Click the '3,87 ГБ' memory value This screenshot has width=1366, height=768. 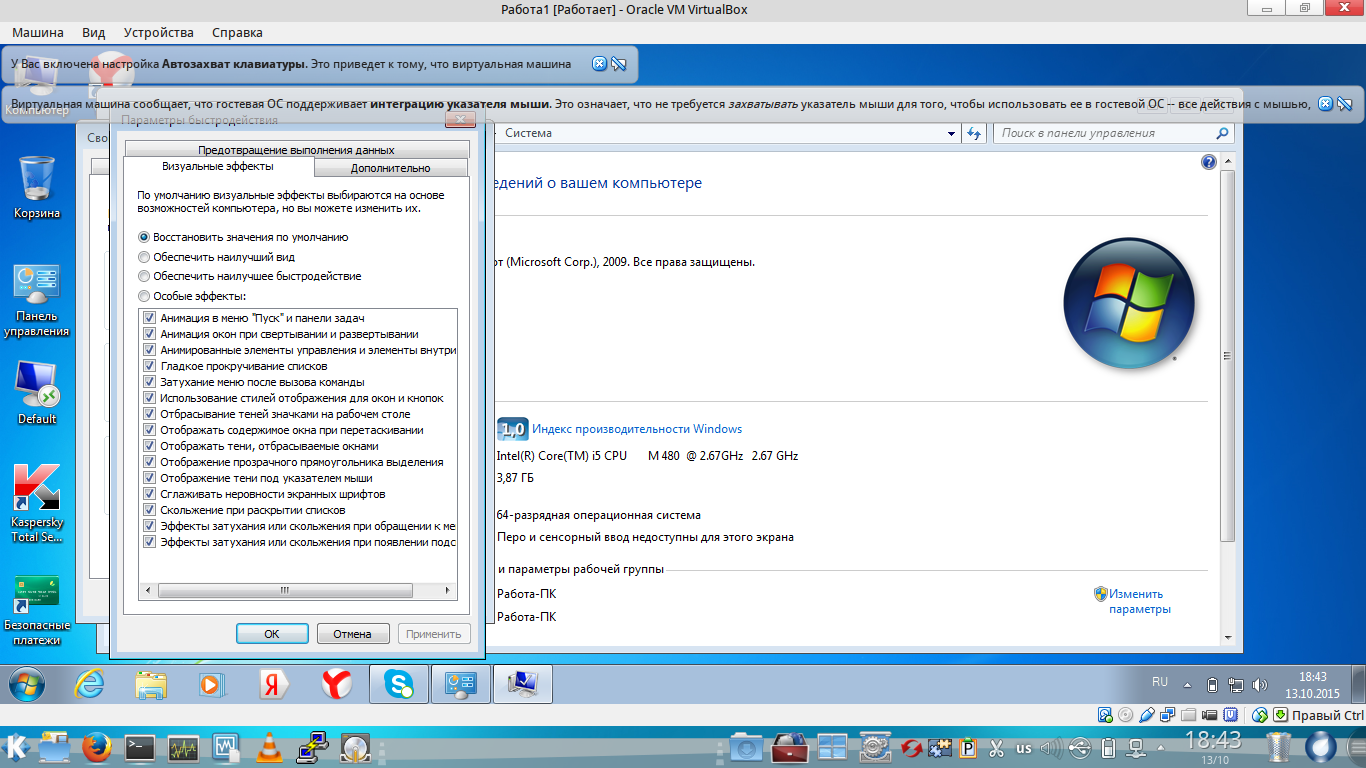[x=514, y=478]
